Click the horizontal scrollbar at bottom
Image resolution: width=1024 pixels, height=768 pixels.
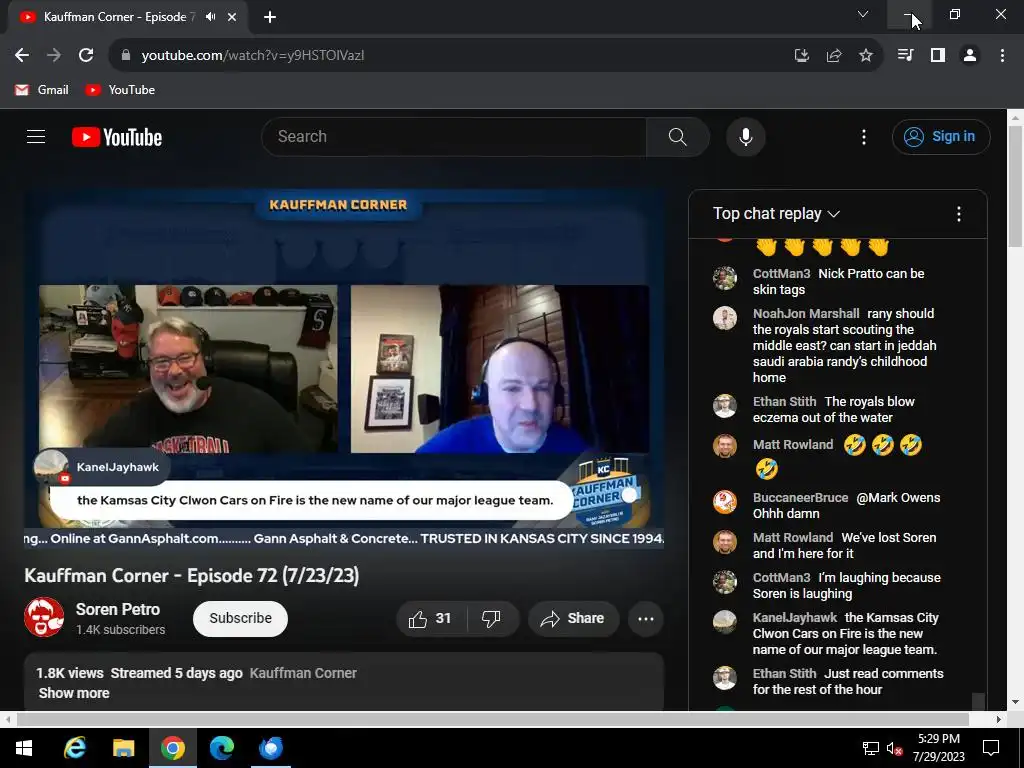[x=492, y=719]
